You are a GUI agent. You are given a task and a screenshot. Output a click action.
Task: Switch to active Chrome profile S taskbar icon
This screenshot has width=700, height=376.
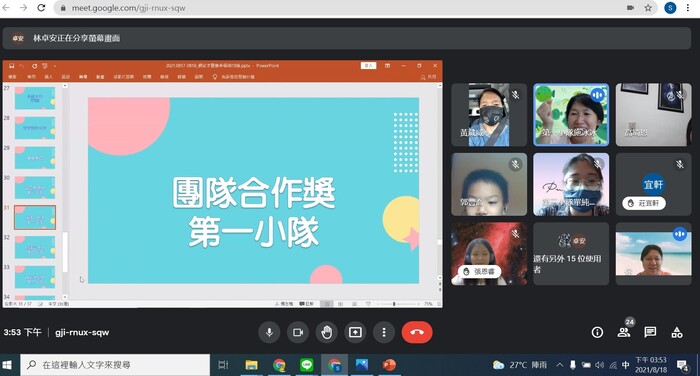click(x=334, y=365)
